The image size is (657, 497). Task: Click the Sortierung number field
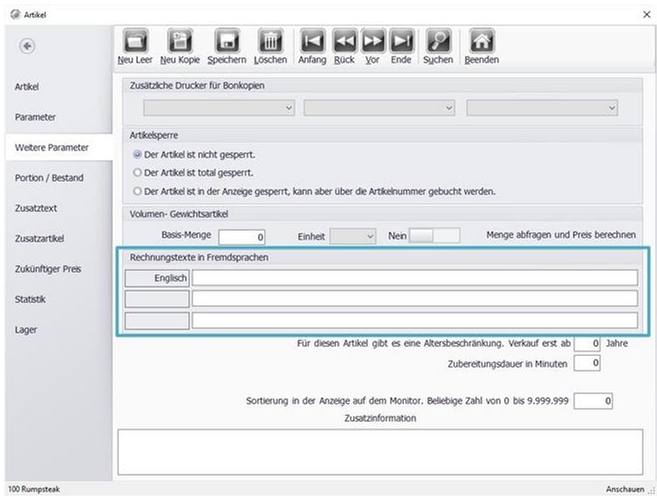point(593,401)
